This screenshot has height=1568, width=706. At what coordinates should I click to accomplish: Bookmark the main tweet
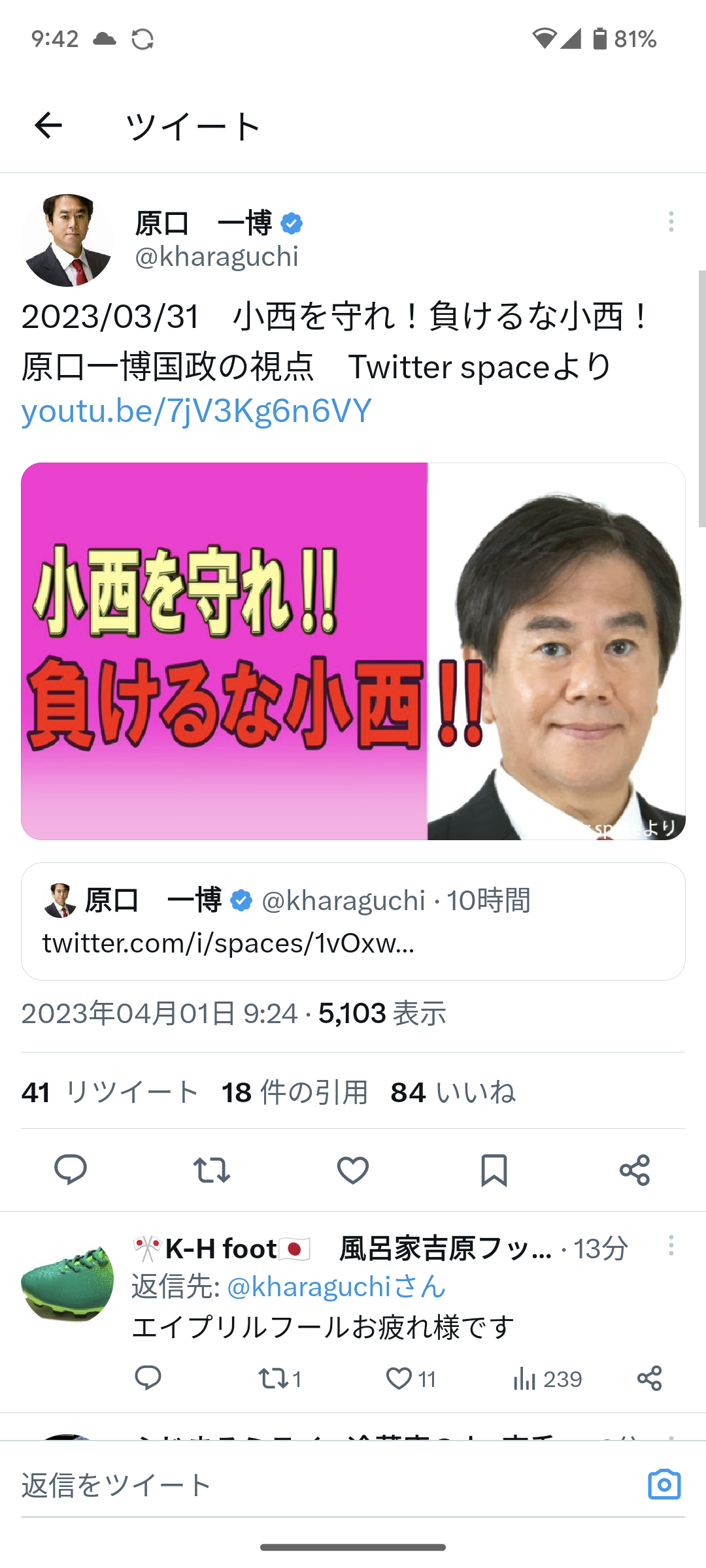pos(494,1169)
